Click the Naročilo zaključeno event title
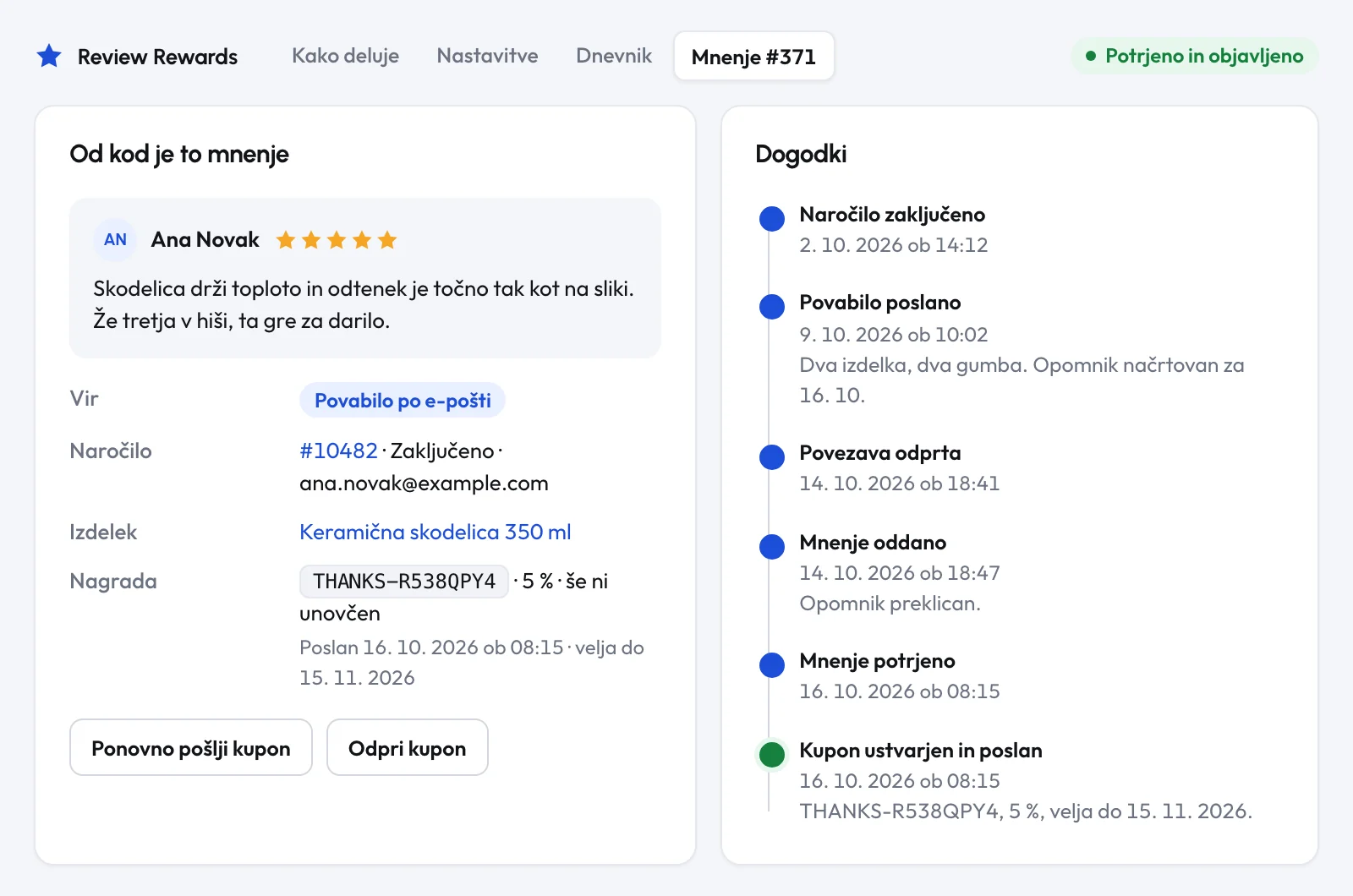The image size is (1353, 896). [x=892, y=215]
